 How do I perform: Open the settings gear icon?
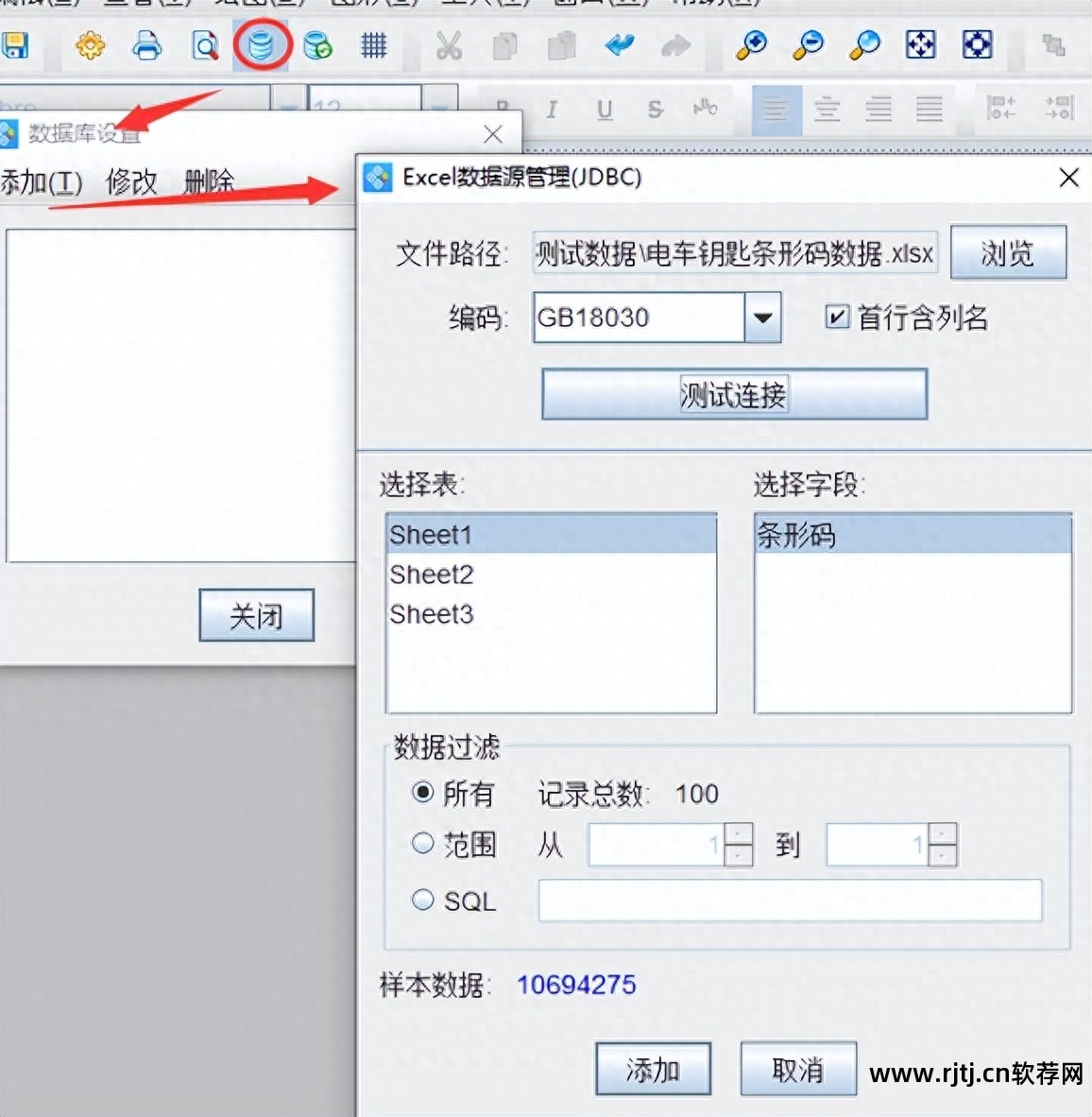(x=90, y=45)
